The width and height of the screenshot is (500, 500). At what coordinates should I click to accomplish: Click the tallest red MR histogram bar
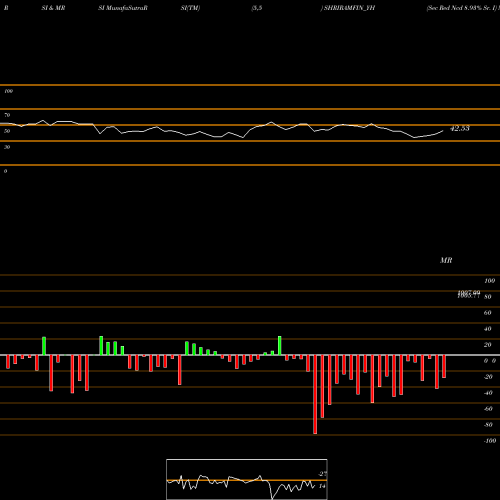tap(315, 394)
